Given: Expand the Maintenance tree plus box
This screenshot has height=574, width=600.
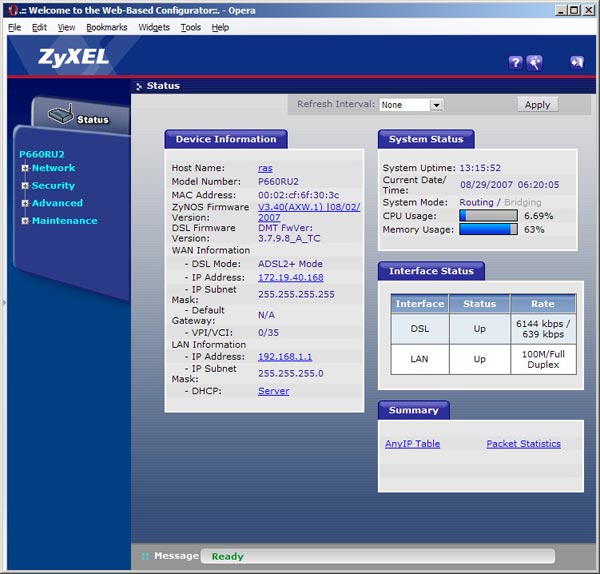Looking at the screenshot, I should pos(25,221).
